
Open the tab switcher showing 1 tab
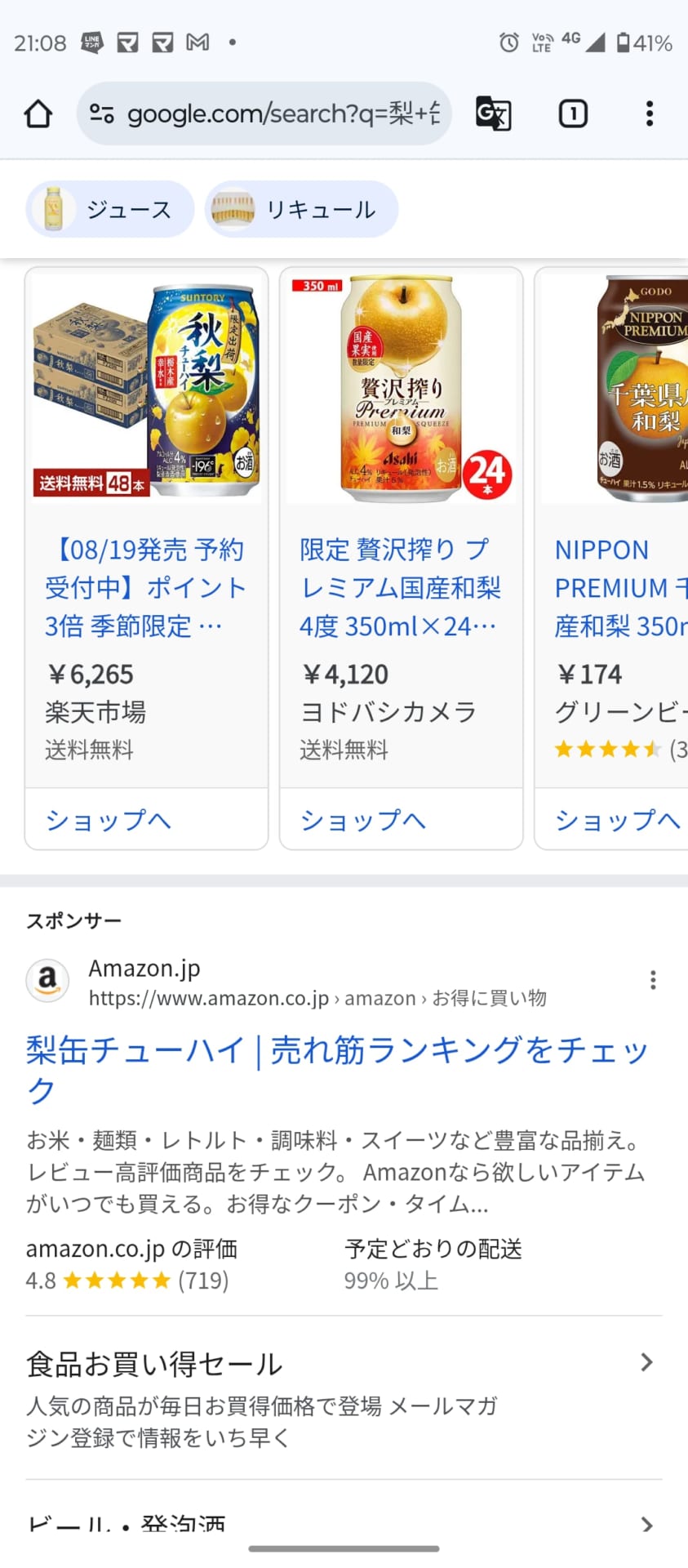click(572, 114)
